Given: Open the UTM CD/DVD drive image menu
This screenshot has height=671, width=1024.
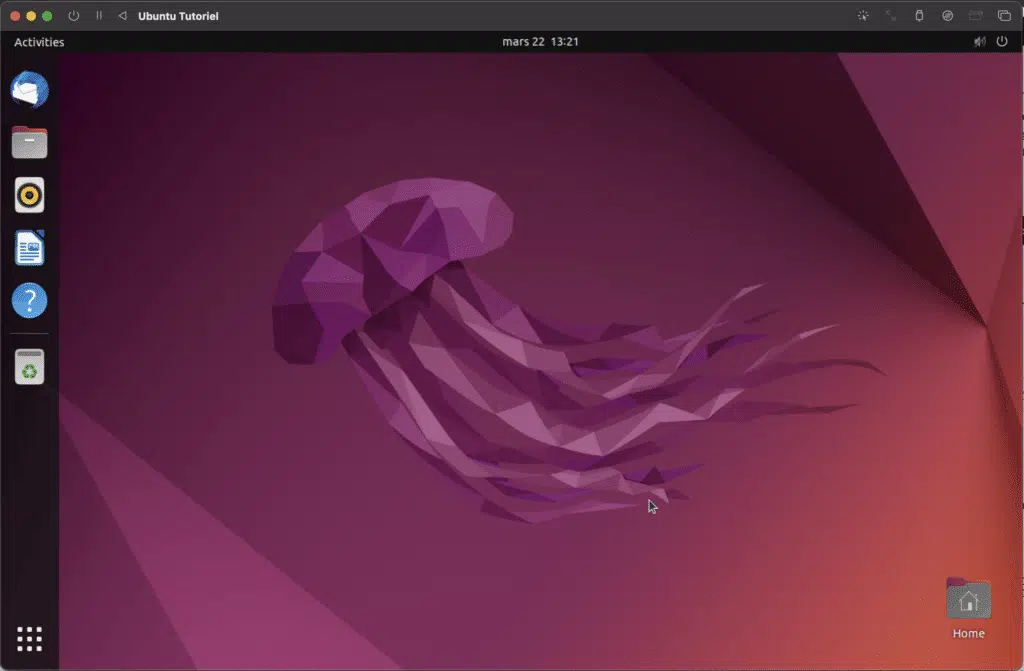Looking at the screenshot, I should tap(947, 16).
